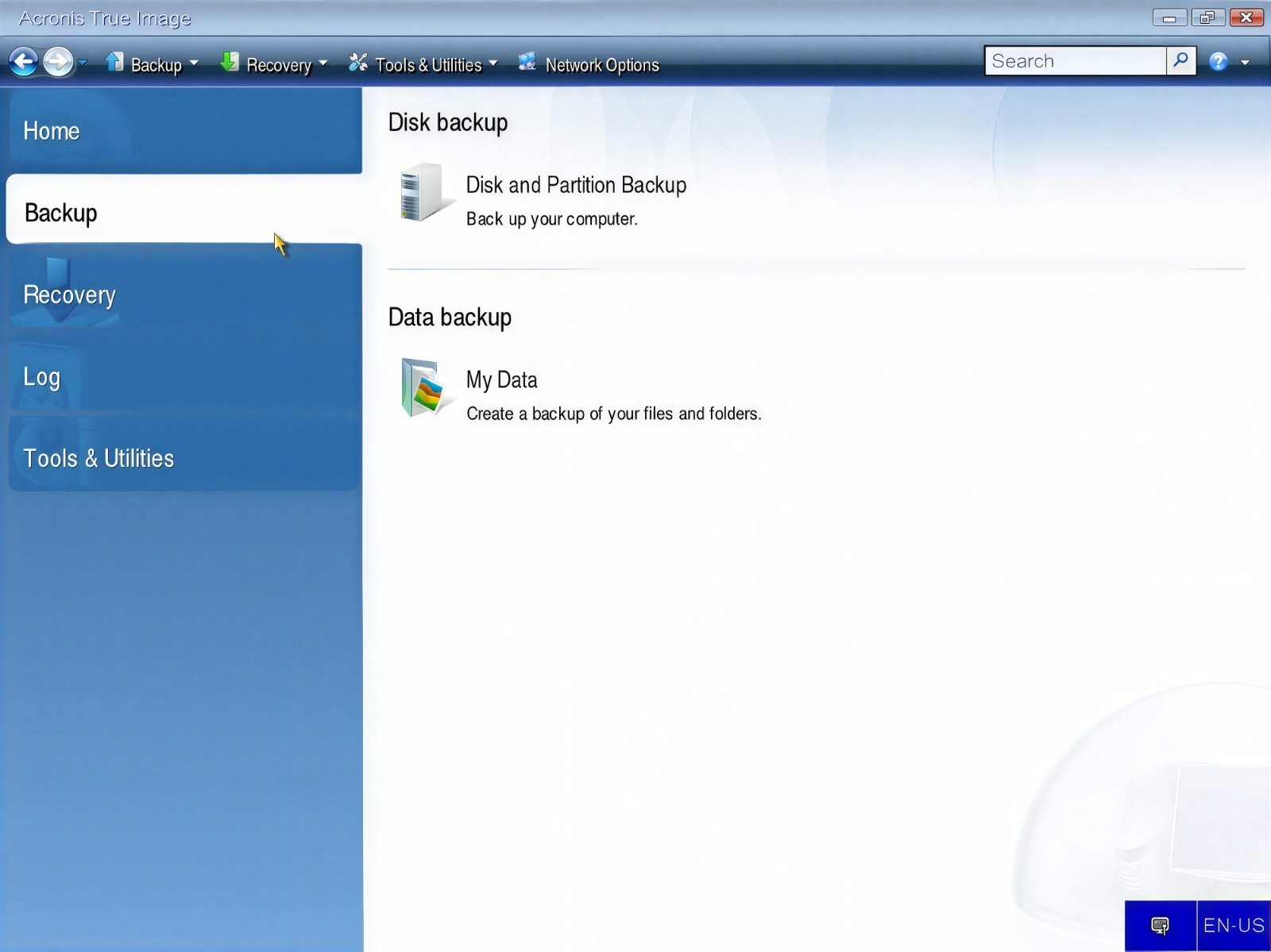Click the on-screen keyboard tray icon
1271x952 pixels.
[x=1160, y=926]
